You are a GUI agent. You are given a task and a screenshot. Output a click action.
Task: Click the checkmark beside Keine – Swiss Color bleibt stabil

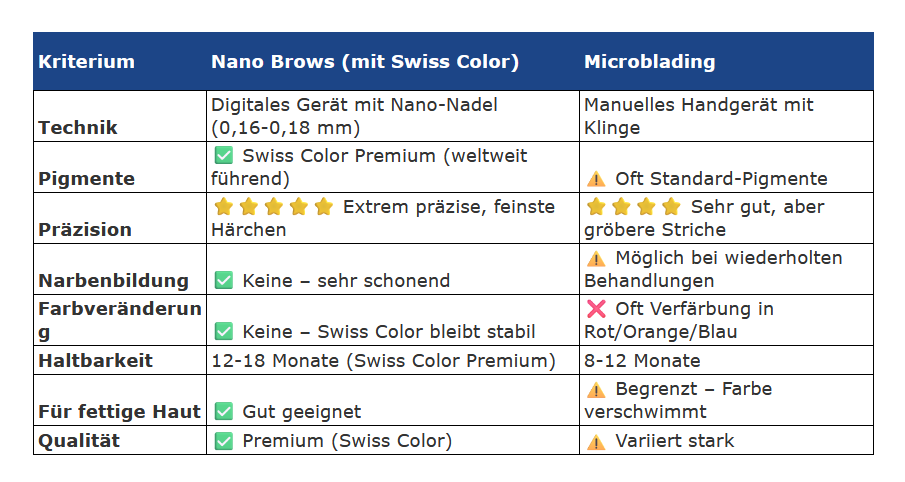click(x=223, y=332)
